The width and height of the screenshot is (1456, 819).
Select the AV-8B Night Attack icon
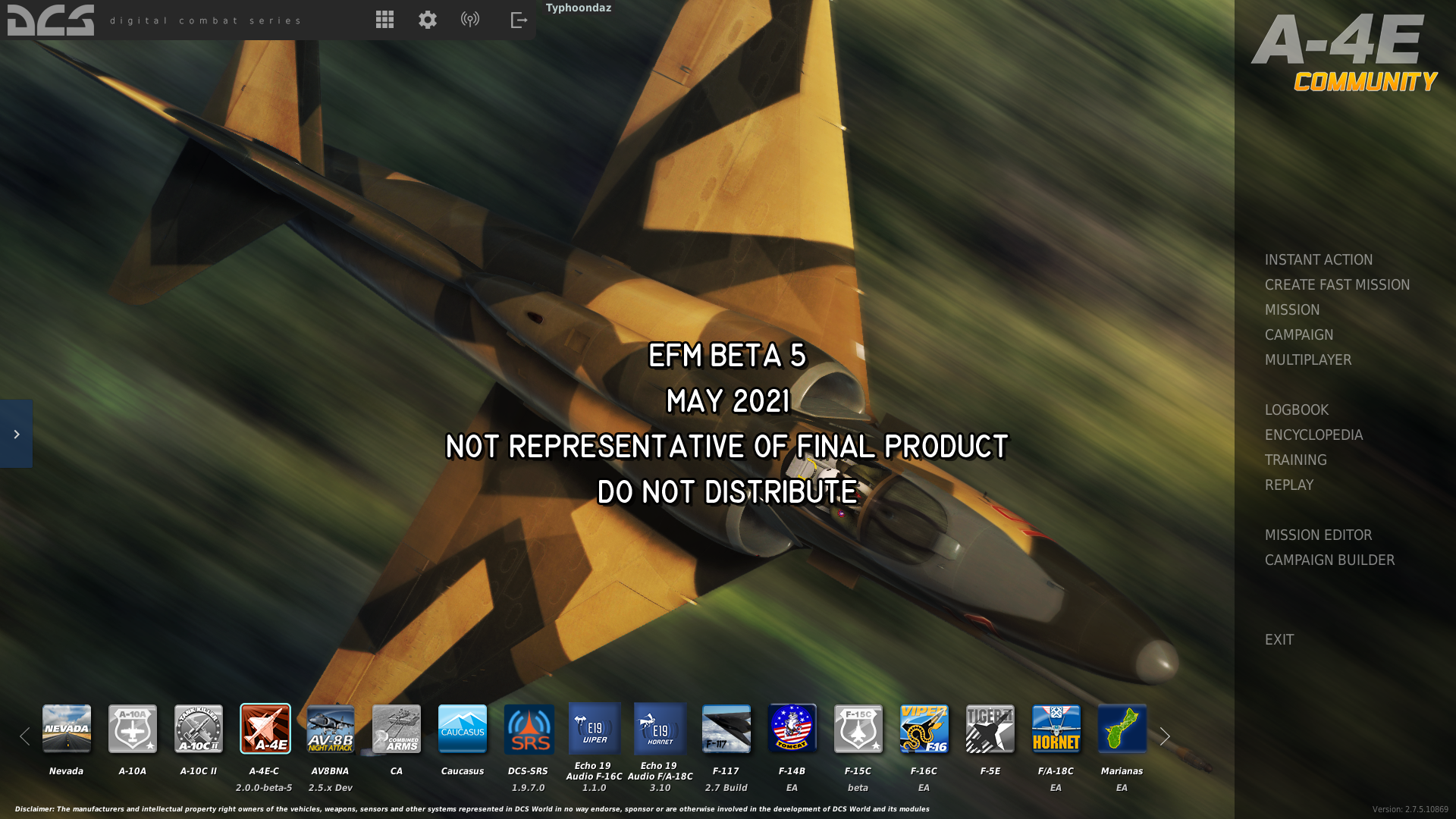click(x=331, y=729)
